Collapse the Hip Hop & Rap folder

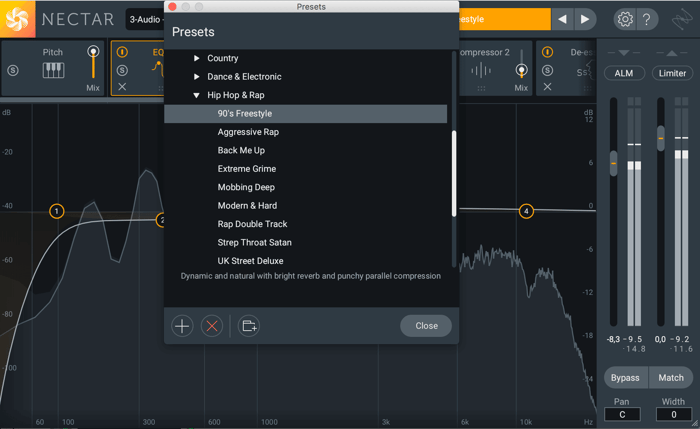pyautogui.click(x=196, y=95)
